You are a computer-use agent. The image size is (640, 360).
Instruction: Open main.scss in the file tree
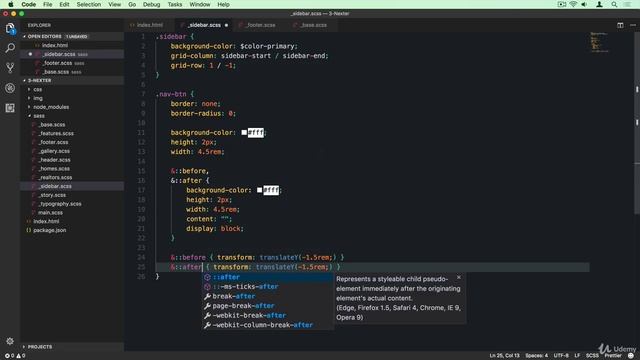tap(50, 213)
